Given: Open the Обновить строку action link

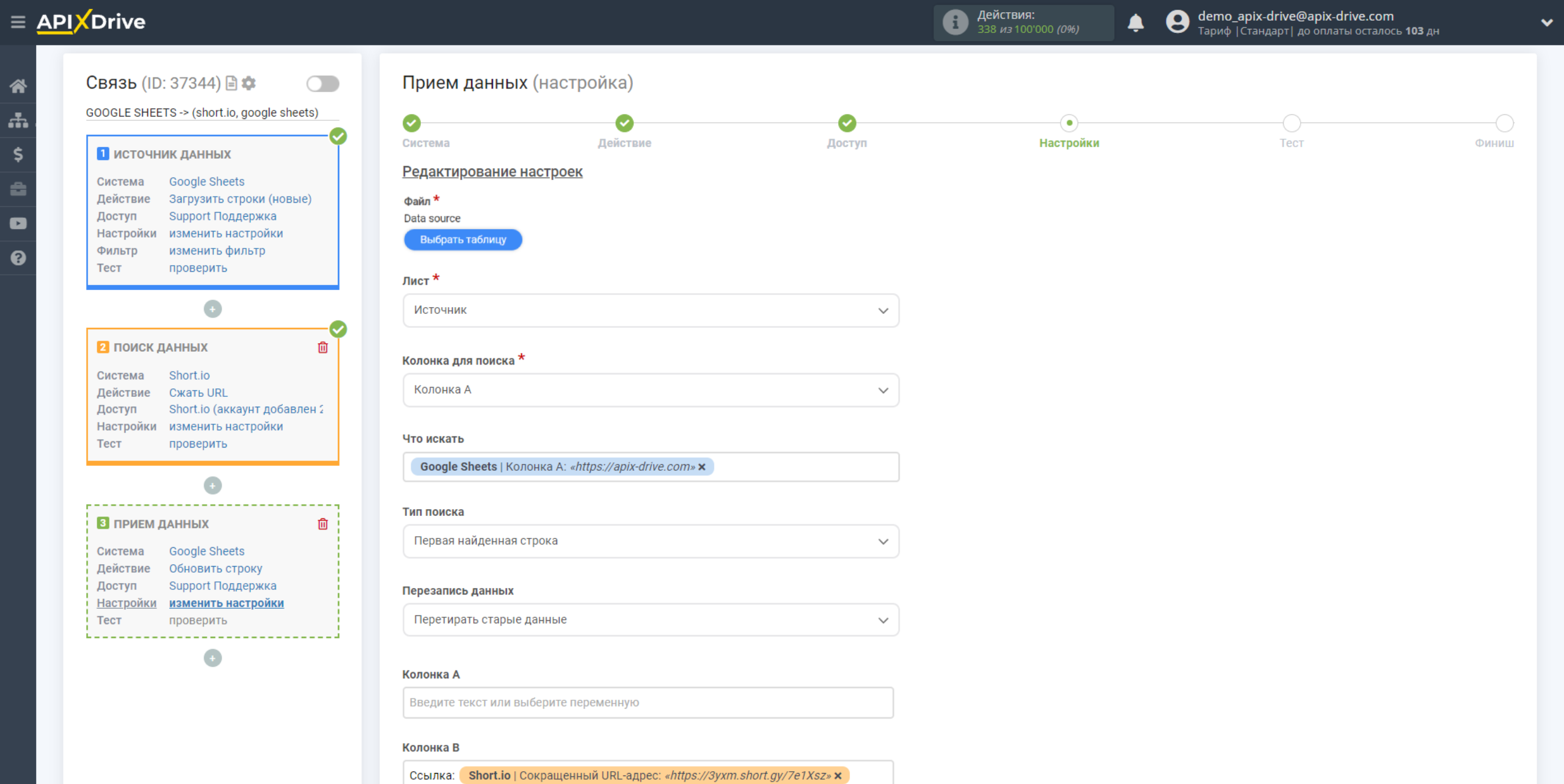Looking at the screenshot, I should [x=216, y=568].
